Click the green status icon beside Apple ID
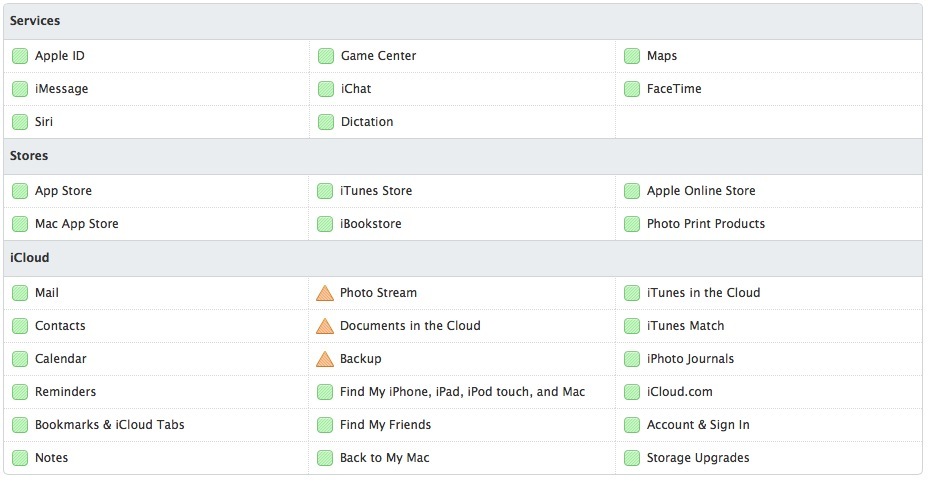929x484 pixels. pyautogui.click(x=20, y=56)
